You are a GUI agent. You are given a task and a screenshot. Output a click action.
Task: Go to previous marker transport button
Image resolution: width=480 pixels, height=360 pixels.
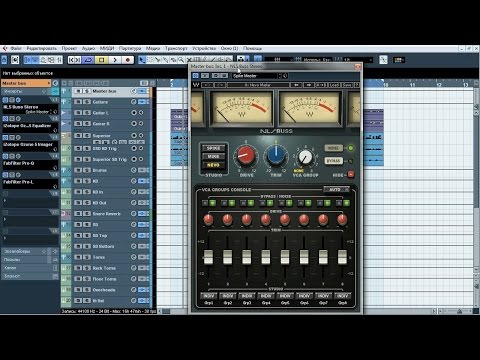(x=71, y=60)
